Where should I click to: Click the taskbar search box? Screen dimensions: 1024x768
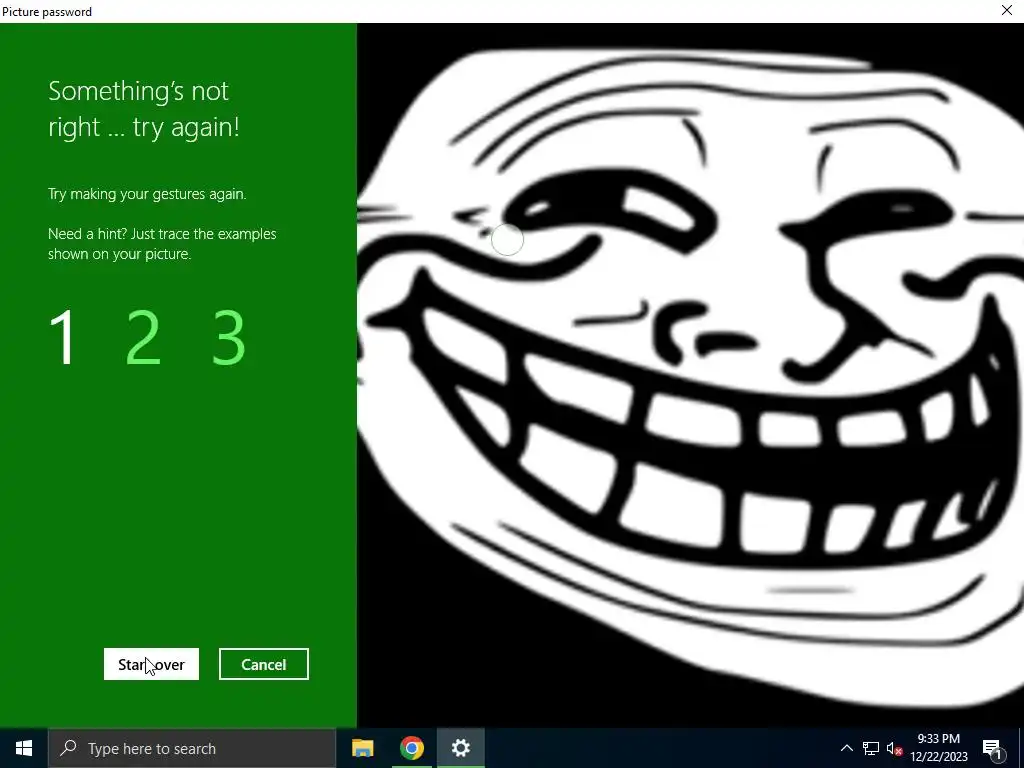(192, 748)
